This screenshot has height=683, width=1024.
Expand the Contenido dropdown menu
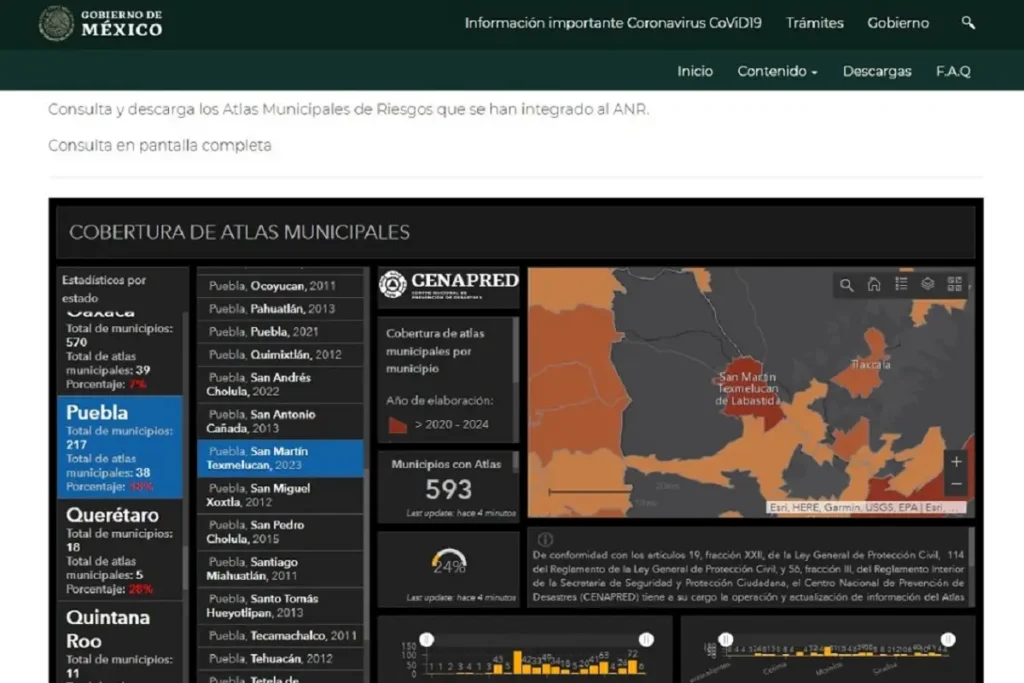click(x=777, y=71)
